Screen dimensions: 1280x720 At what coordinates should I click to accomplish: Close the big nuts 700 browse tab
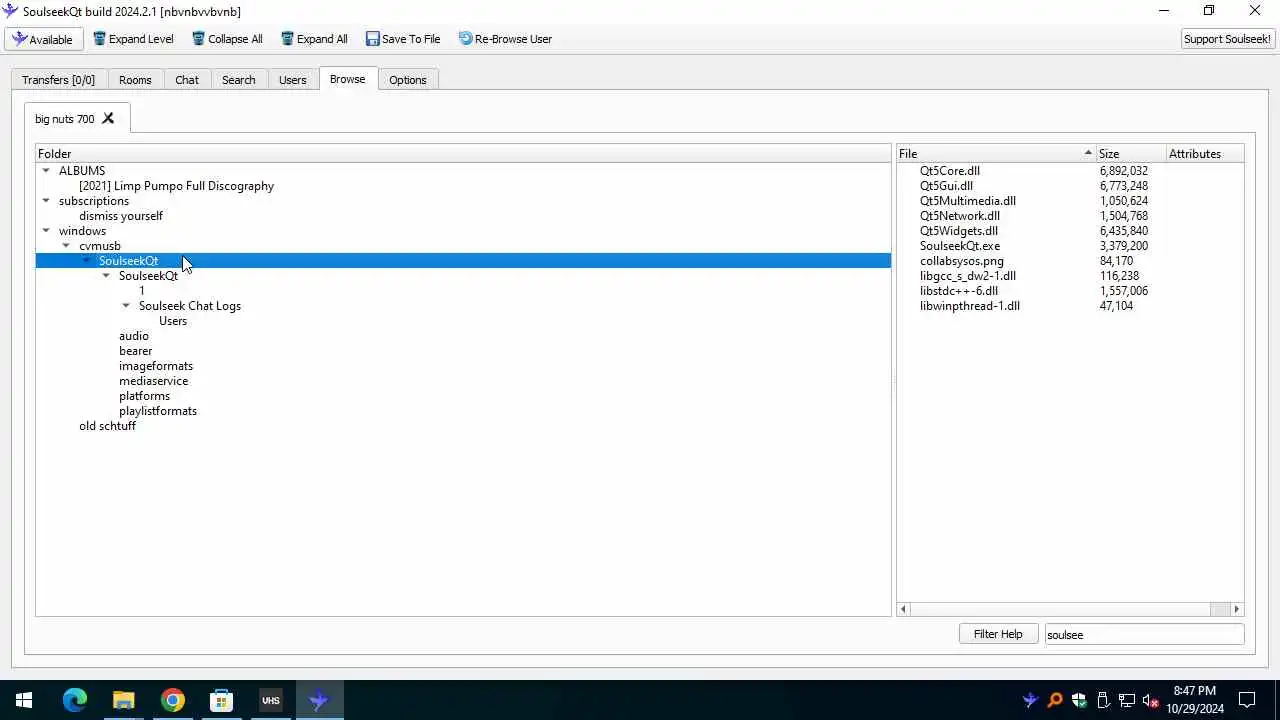[x=108, y=118]
